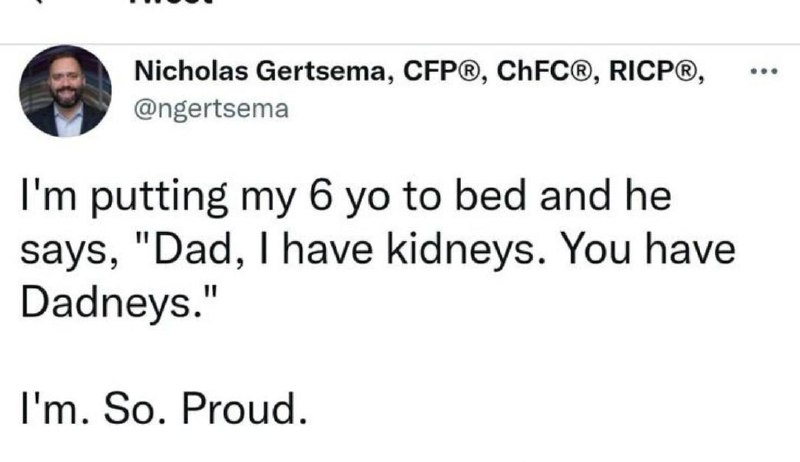Image resolution: width=800 pixels, height=462 pixels.
Task: Click the RICP registered trademark symbol
Action: click(x=687, y=71)
